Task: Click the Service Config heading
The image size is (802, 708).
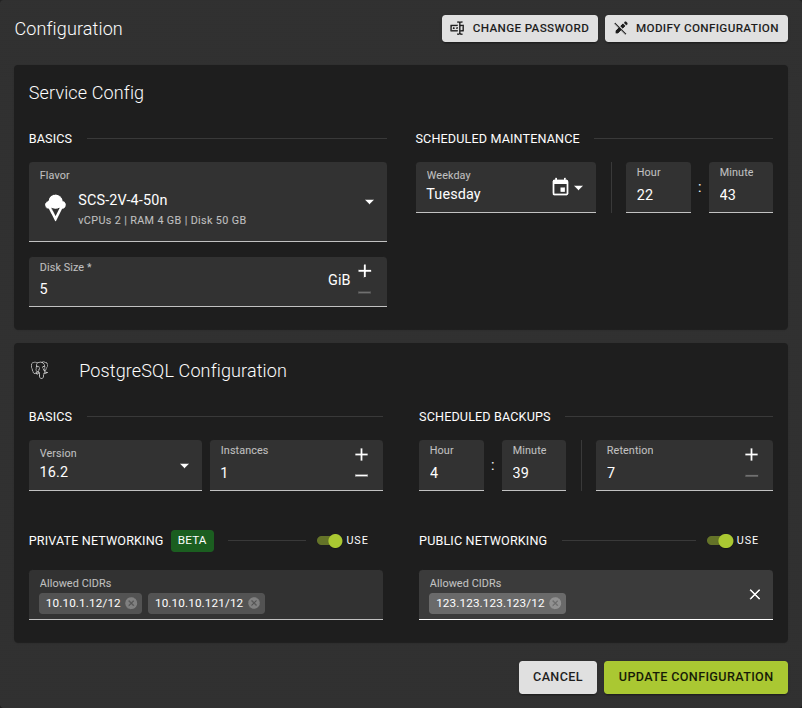Action: click(86, 93)
